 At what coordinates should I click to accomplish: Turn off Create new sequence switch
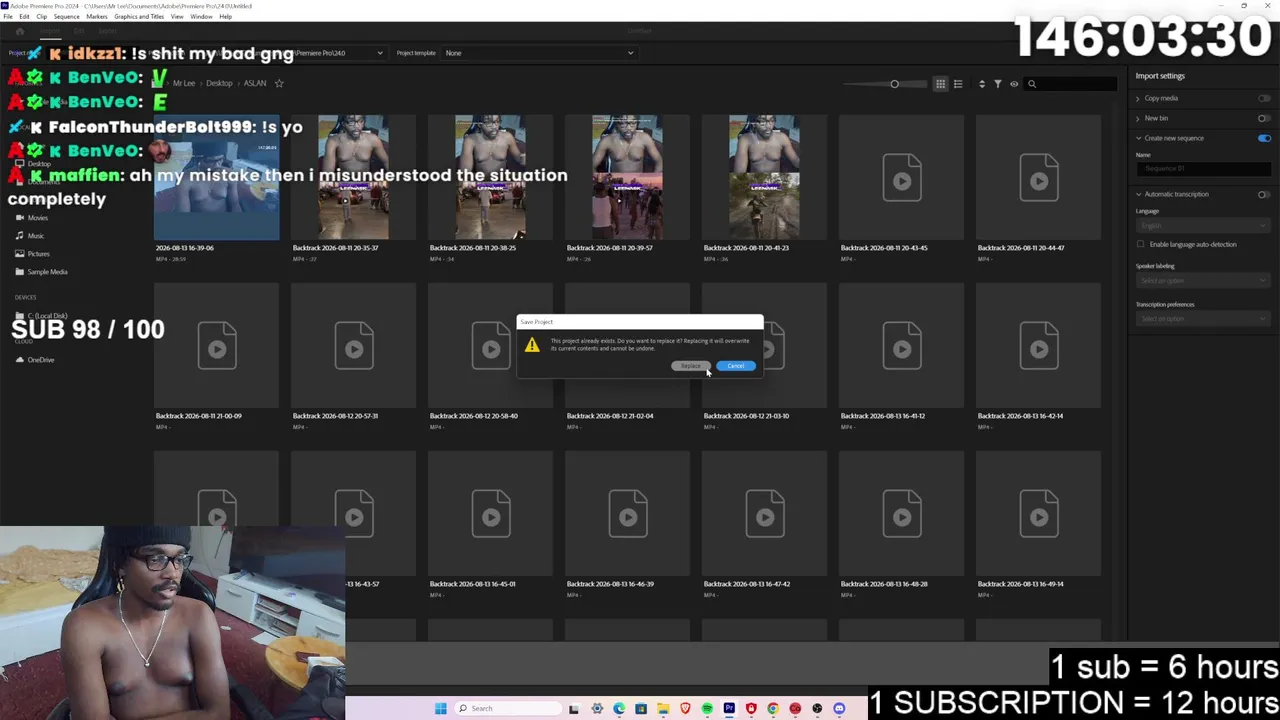click(1264, 138)
